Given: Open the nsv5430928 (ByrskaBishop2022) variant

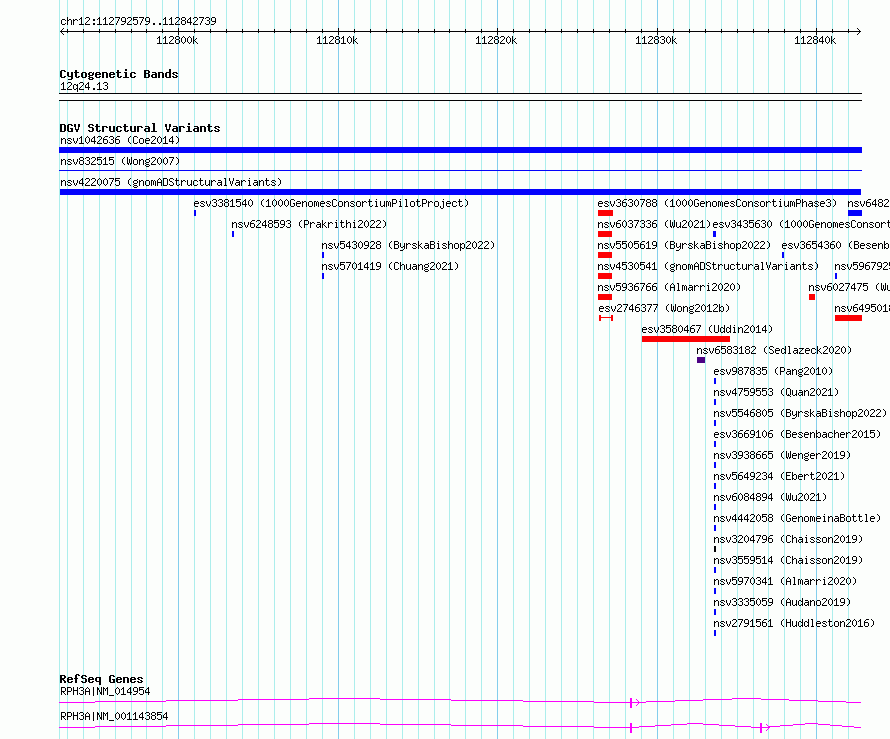Looking at the screenshot, I should point(408,245).
